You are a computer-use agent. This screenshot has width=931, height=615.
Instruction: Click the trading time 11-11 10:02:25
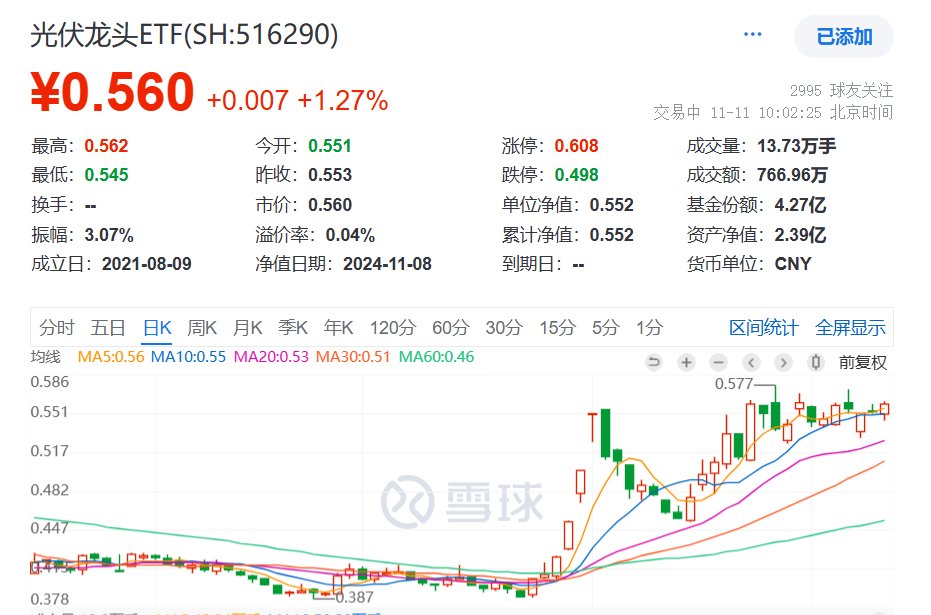click(x=766, y=113)
